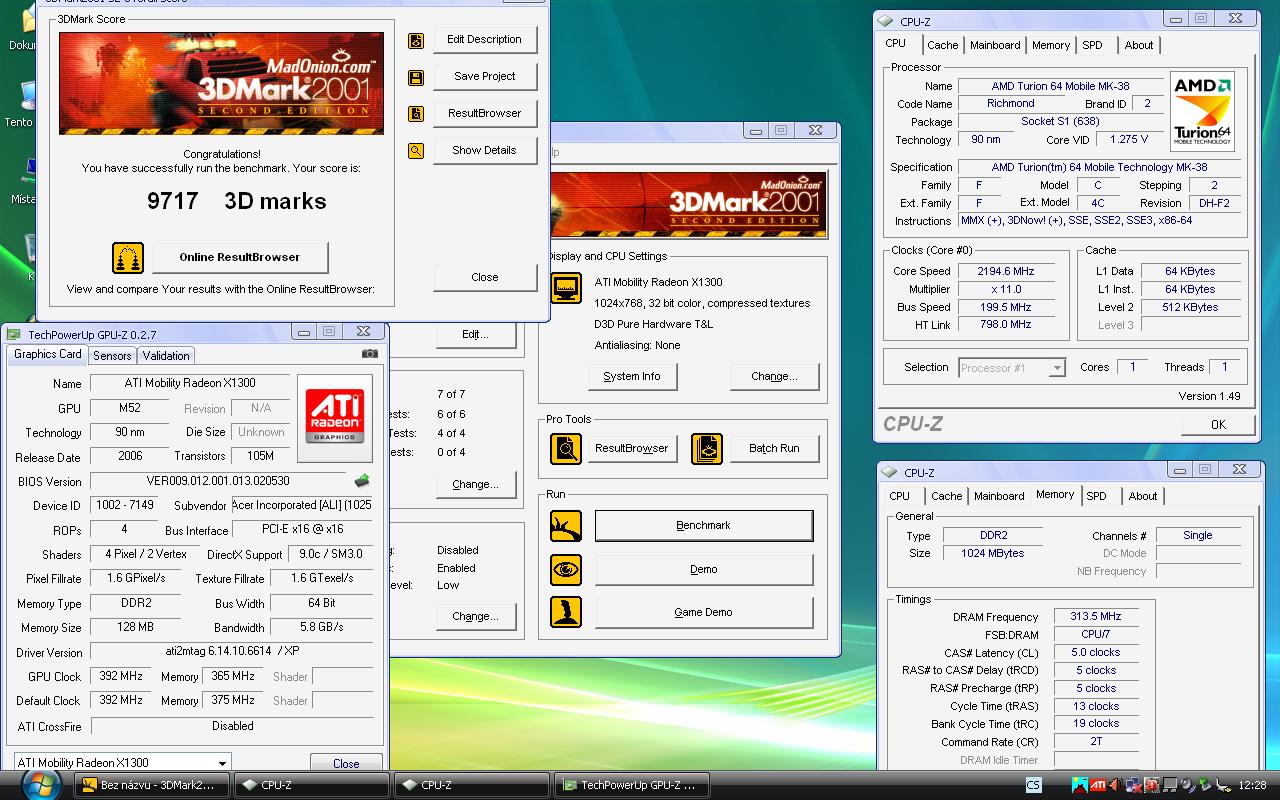Click the ATI tray icon in system tray
The width and height of the screenshot is (1280, 800).
[1098, 785]
